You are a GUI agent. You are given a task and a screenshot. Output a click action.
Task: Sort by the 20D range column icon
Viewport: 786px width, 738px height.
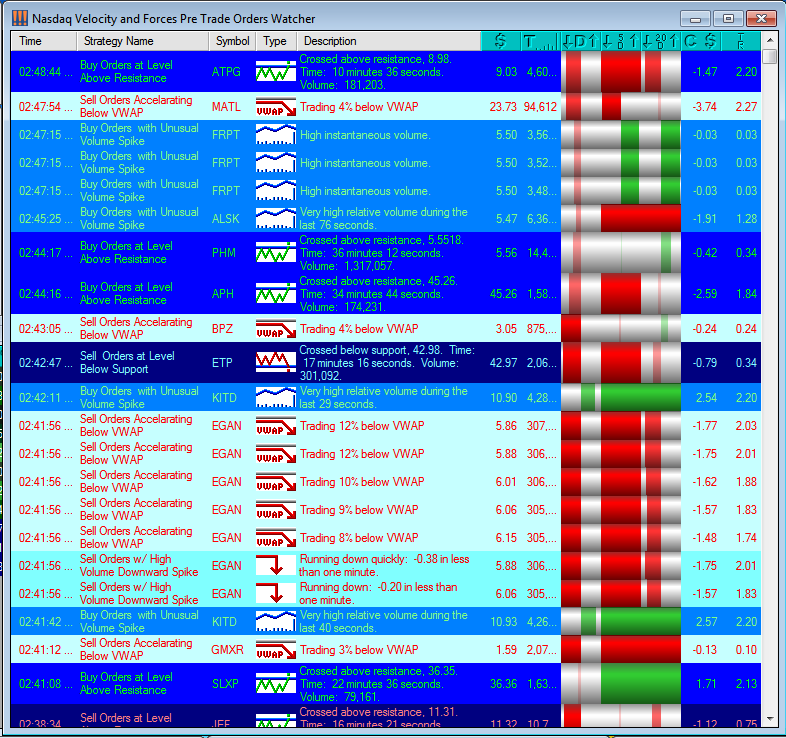tap(661, 41)
